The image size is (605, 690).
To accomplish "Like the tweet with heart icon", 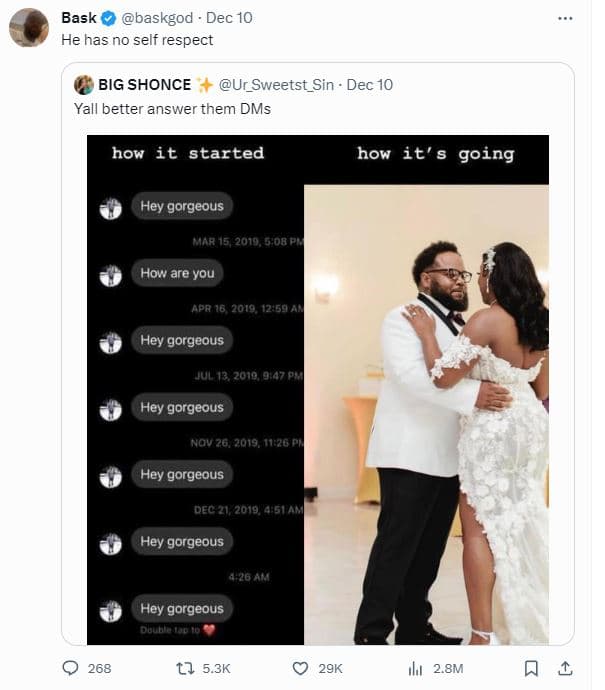I will [300, 668].
